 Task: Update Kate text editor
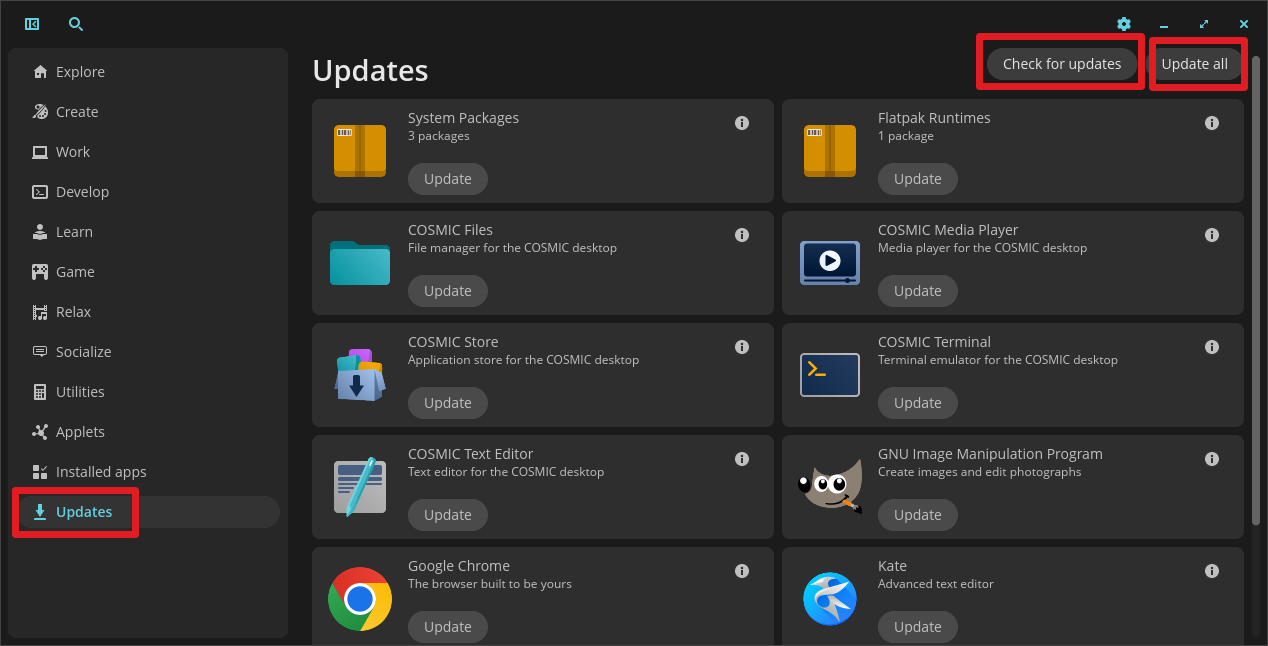pos(917,626)
